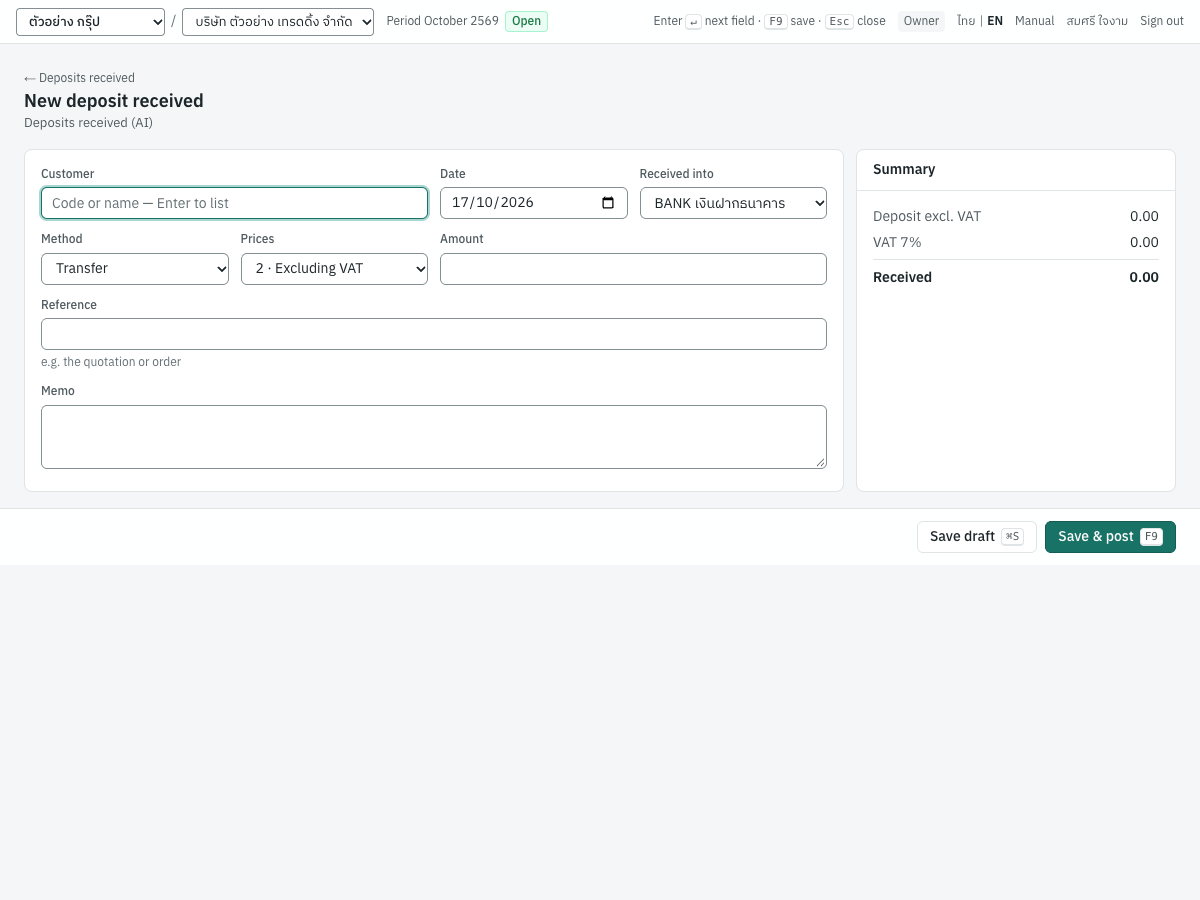Open the บริษัท ตัวอย่าง เทรดดิ้ง company selector
1200x900 pixels.
278,22
